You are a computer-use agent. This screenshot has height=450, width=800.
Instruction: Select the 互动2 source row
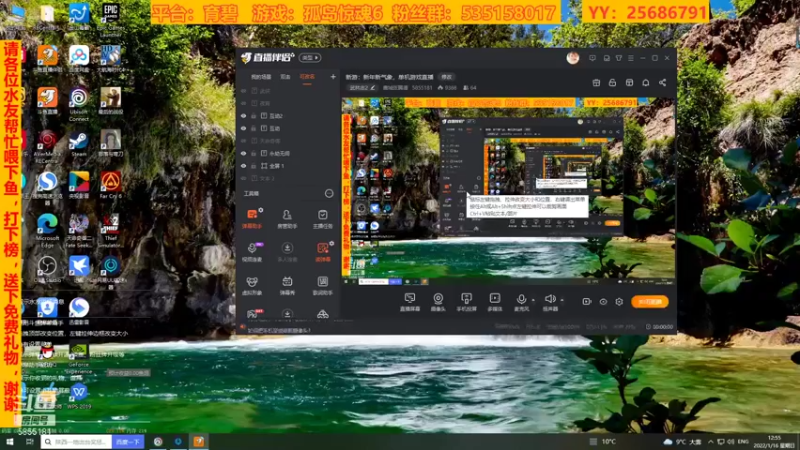pos(288,116)
